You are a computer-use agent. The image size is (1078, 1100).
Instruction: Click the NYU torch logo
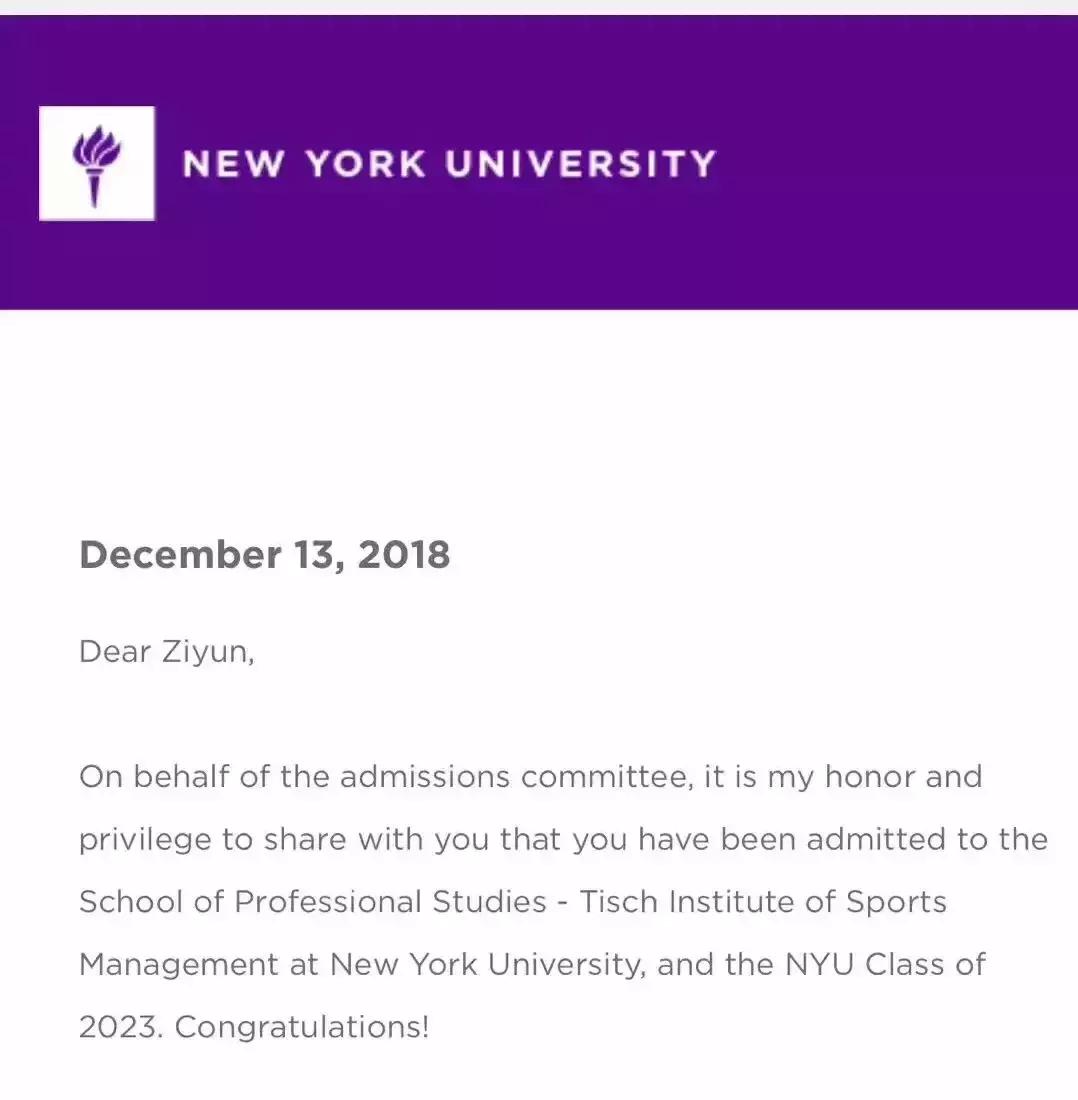coord(96,163)
